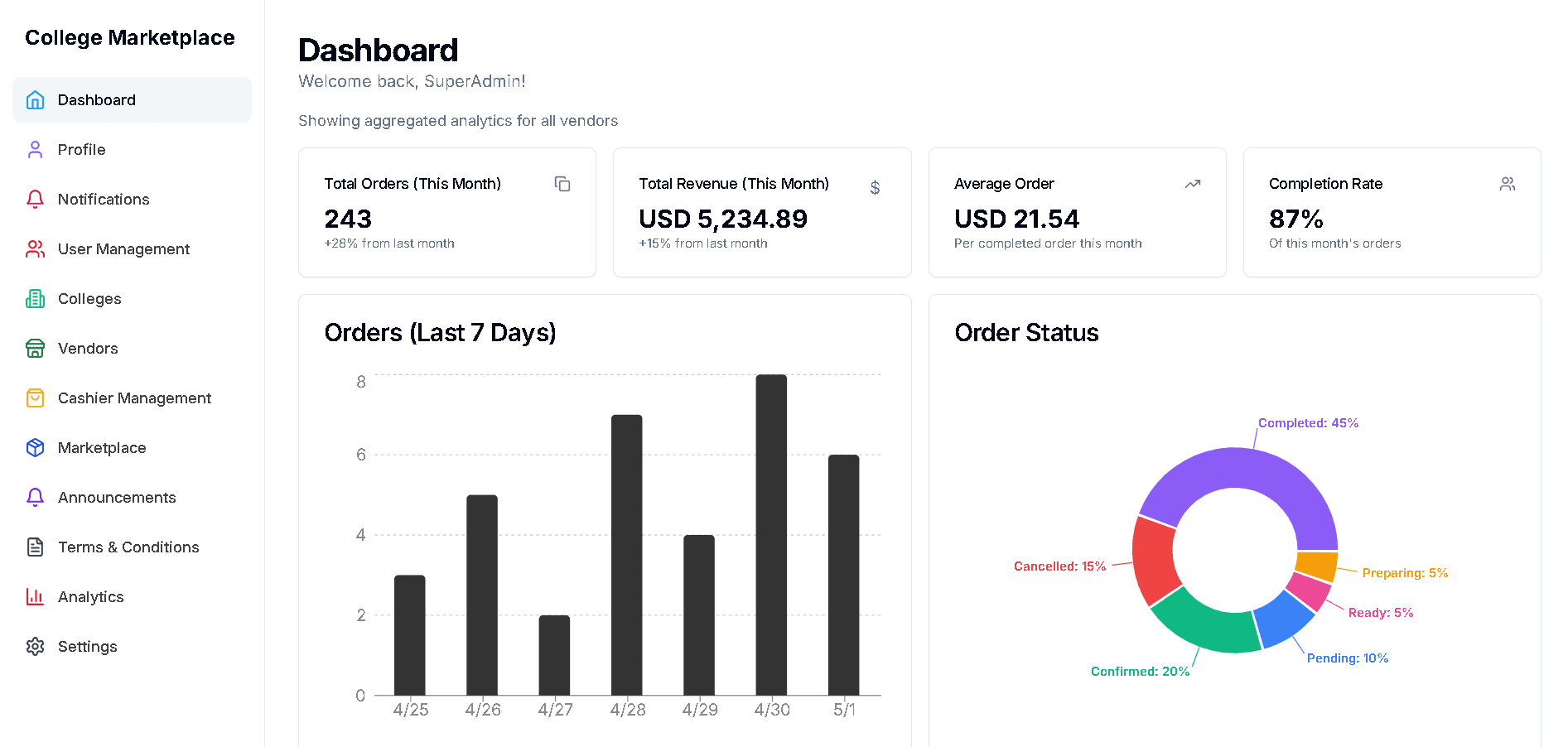Screen dimensions: 1568x747
Task: Click the Vendors storefront icon
Action: point(35,349)
